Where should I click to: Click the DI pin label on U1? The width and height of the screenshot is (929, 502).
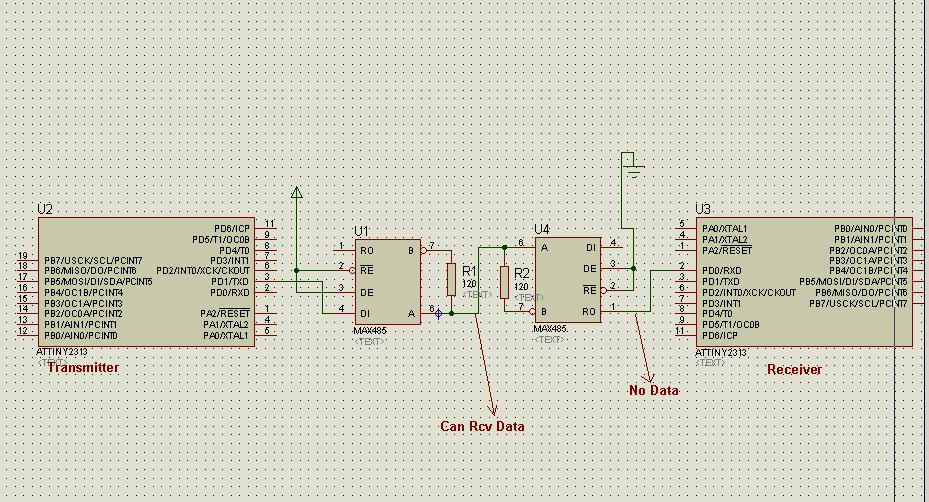(x=365, y=314)
